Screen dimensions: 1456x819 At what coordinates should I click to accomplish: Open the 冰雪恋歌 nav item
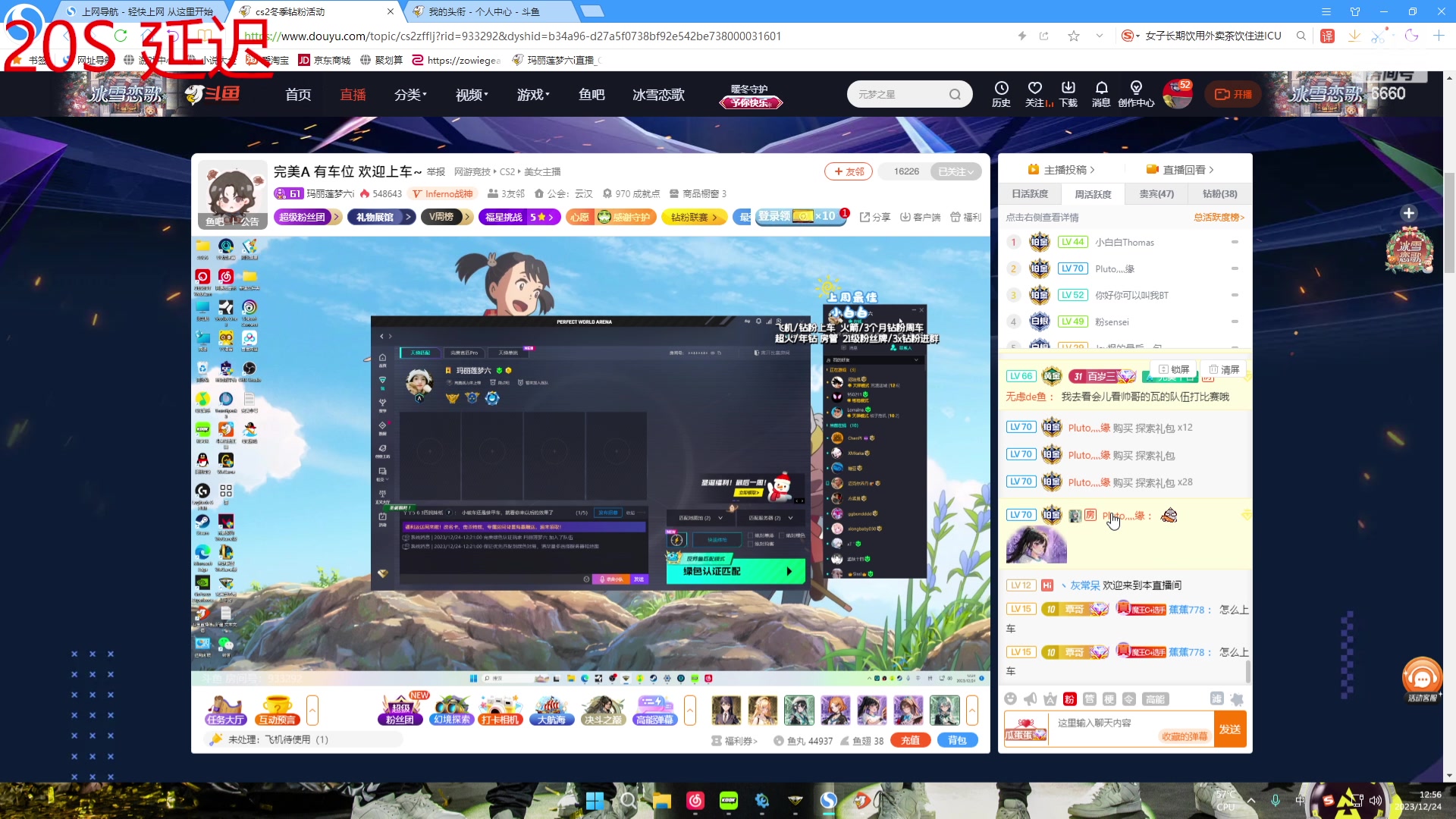658,95
